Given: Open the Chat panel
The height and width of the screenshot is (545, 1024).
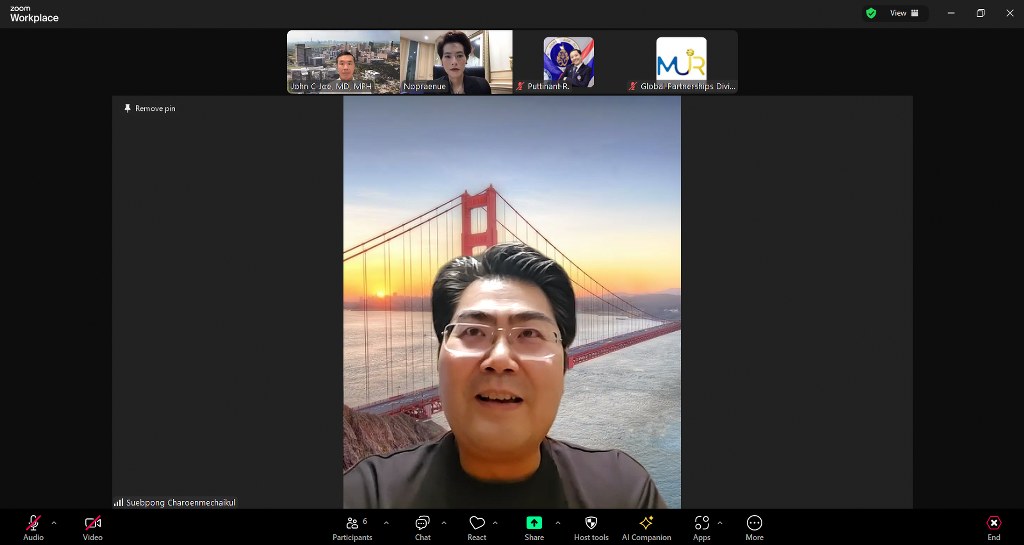Looking at the screenshot, I should tap(422, 527).
